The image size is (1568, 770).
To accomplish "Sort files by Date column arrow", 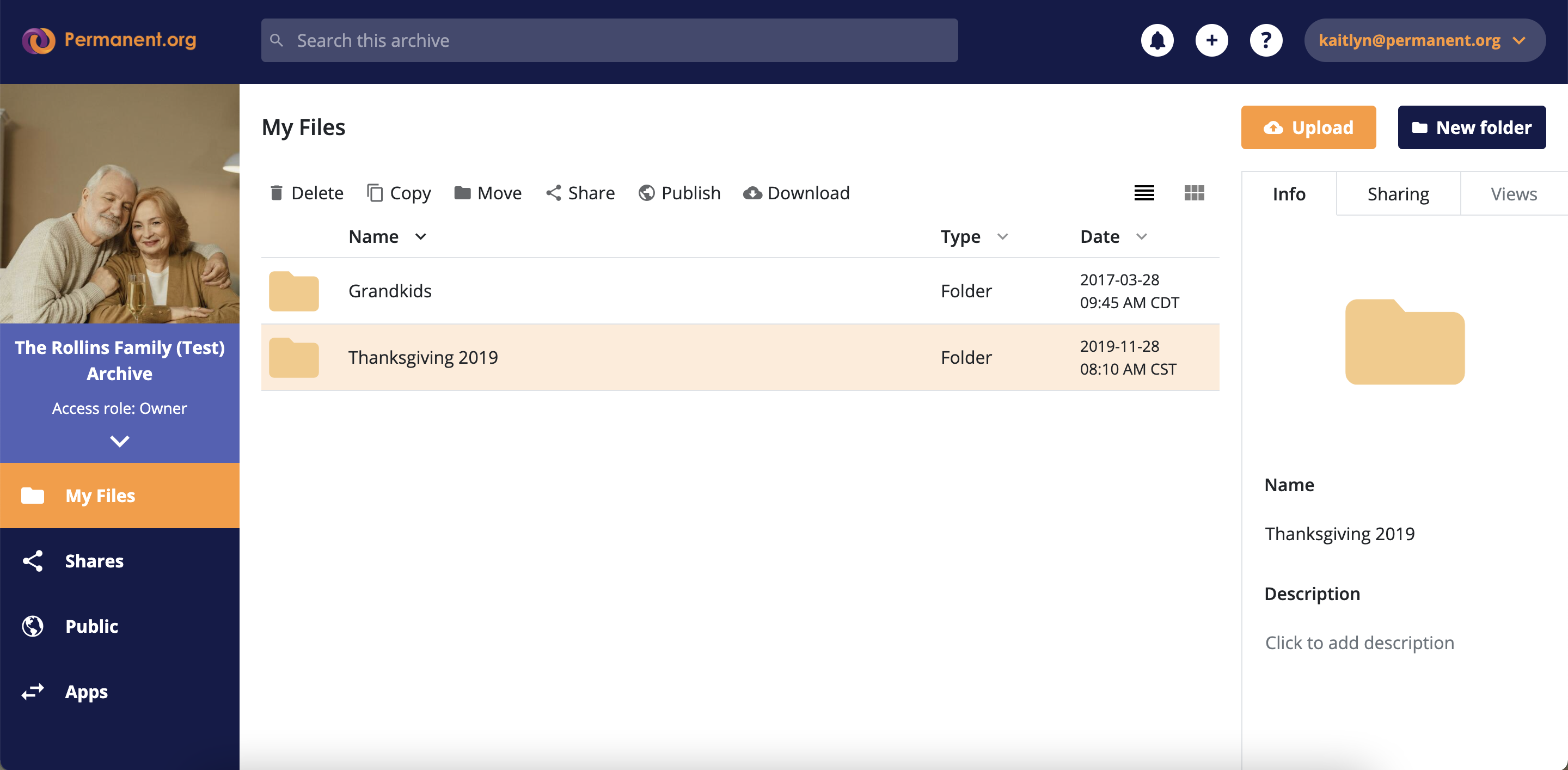I will tap(1141, 237).
